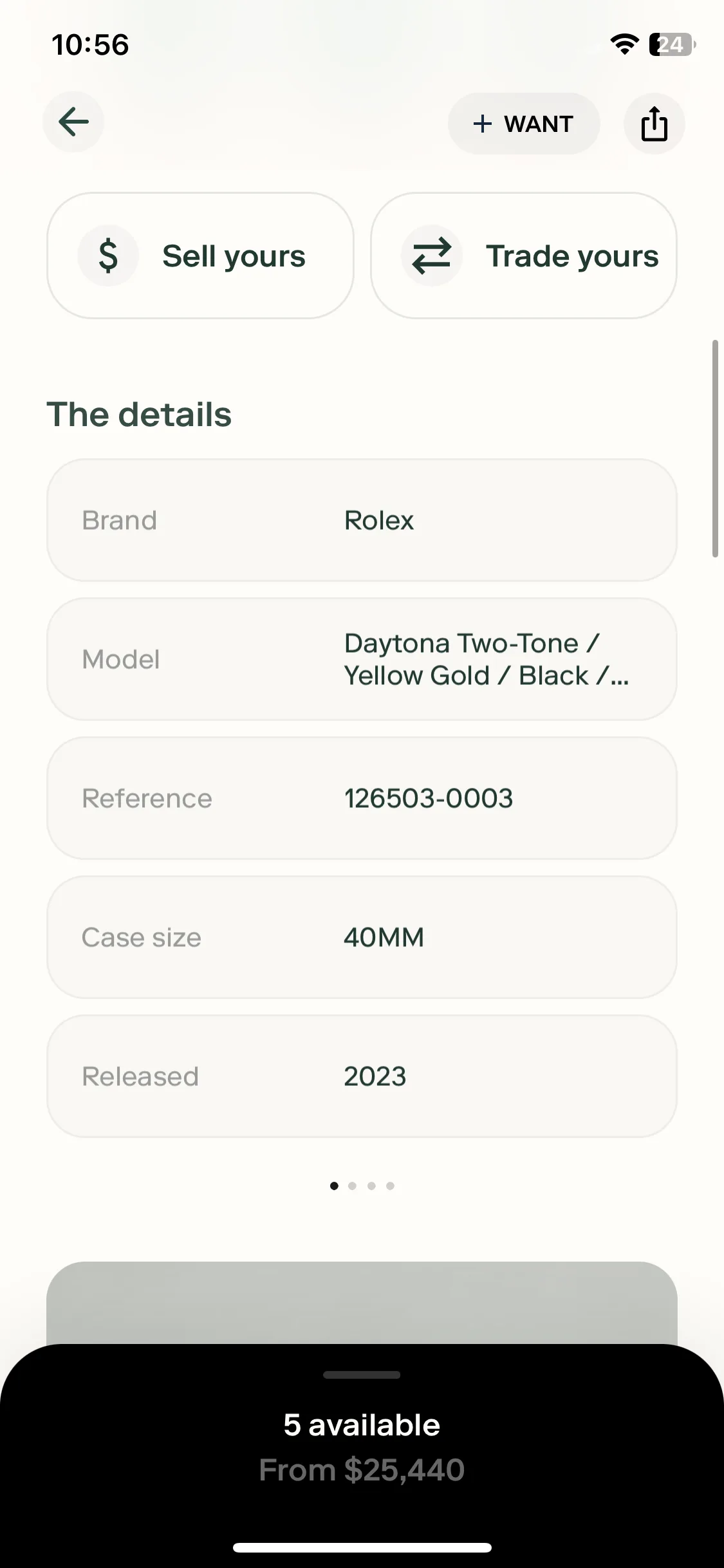Jump to second details page dot
724x1568 pixels.
[352, 1186]
